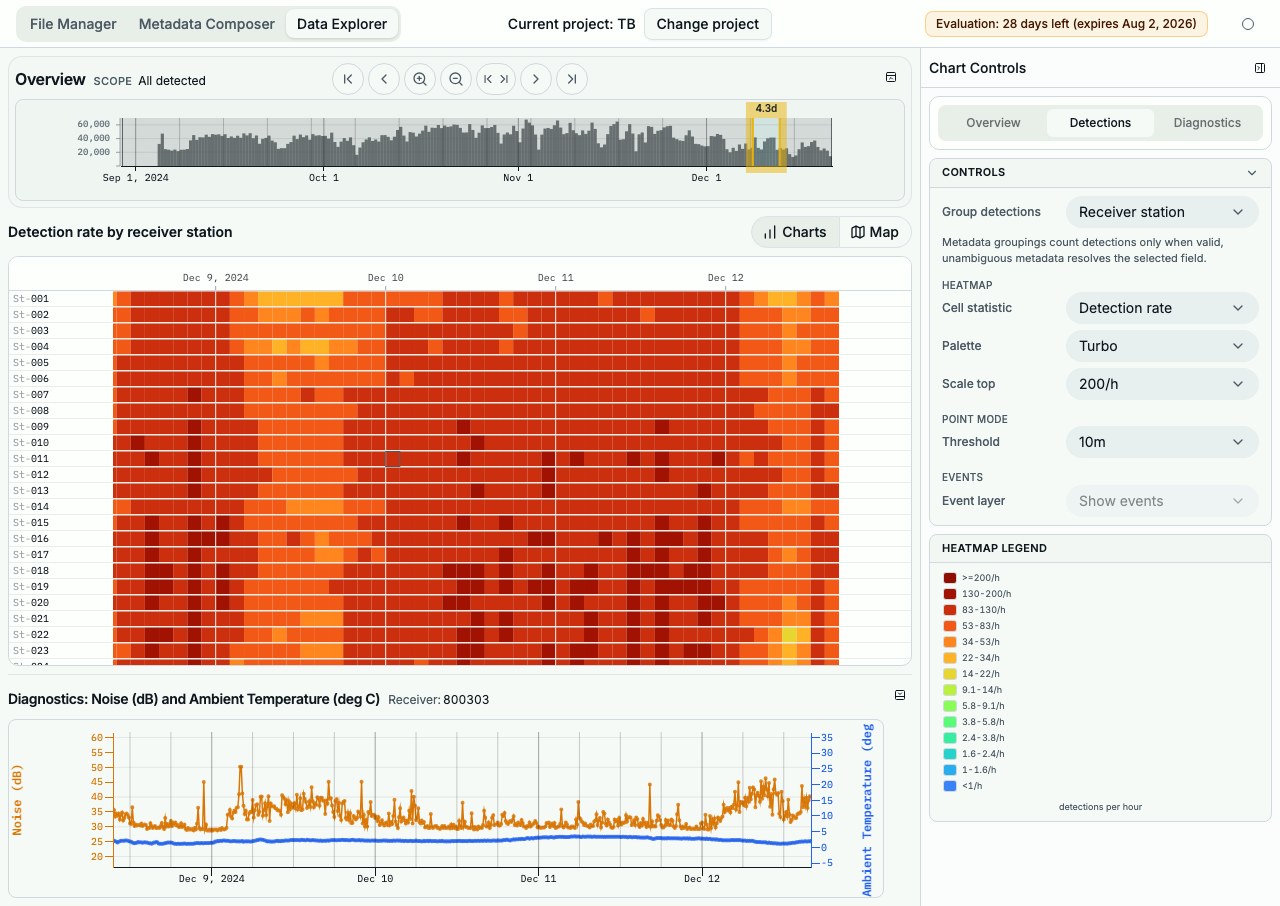Image resolution: width=1280 pixels, height=906 pixels.
Task: Click the St-016 row label
Action: pos(31,538)
